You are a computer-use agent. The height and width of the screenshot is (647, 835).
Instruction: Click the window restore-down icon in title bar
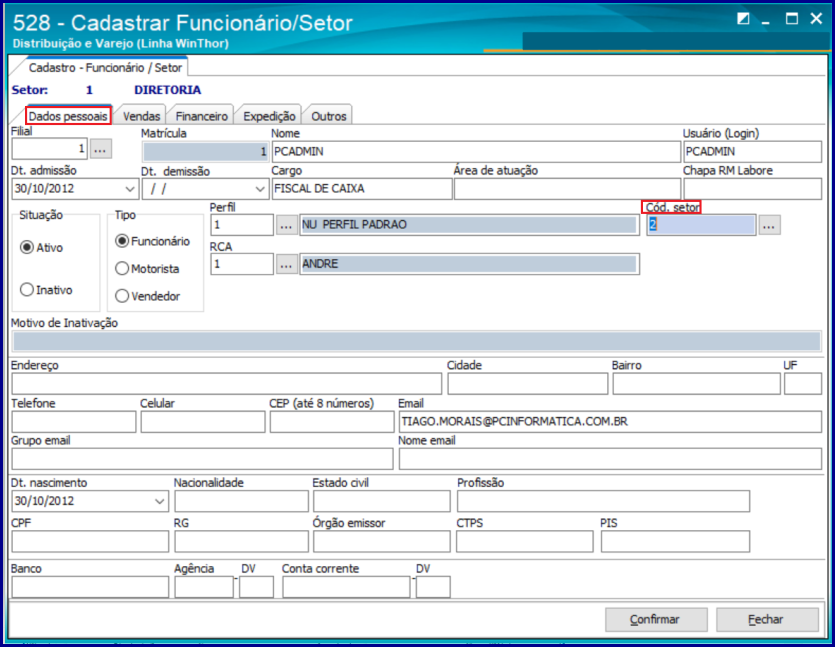tap(743, 19)
